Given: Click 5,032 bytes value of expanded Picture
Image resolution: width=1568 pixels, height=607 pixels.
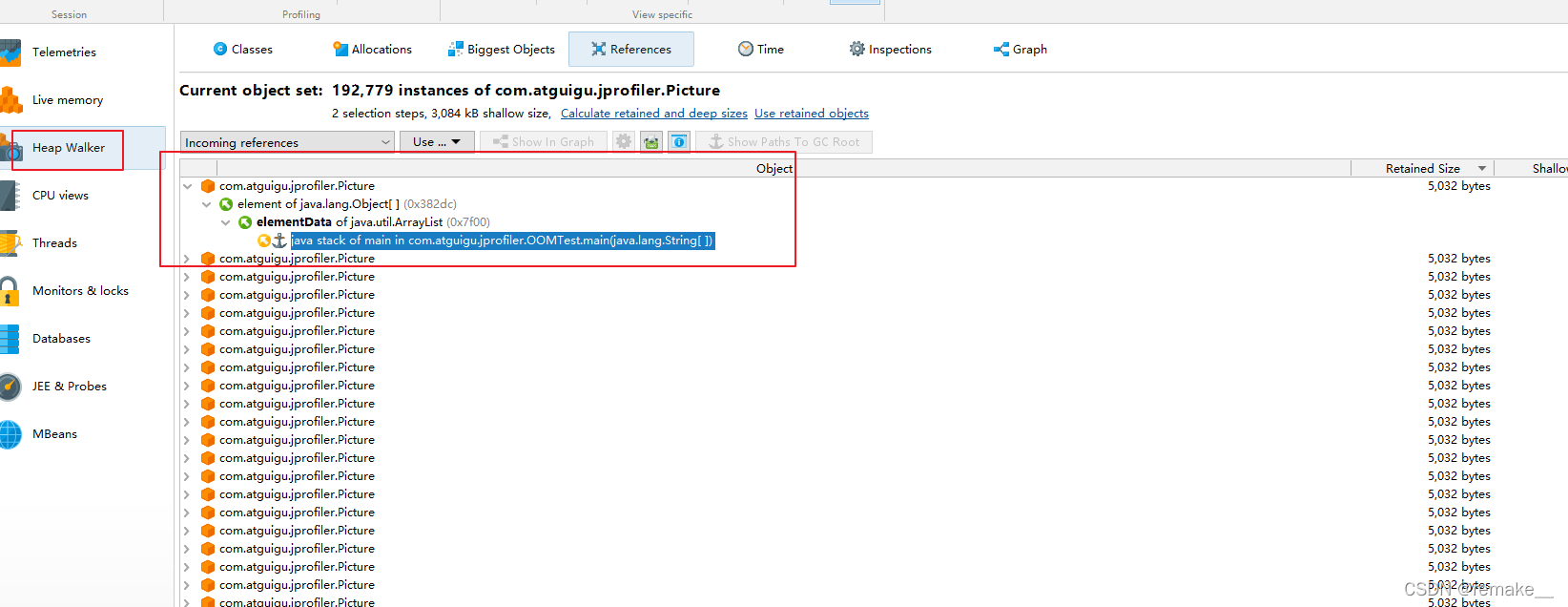Looking at the screenshot, I should click(1459, 186).
